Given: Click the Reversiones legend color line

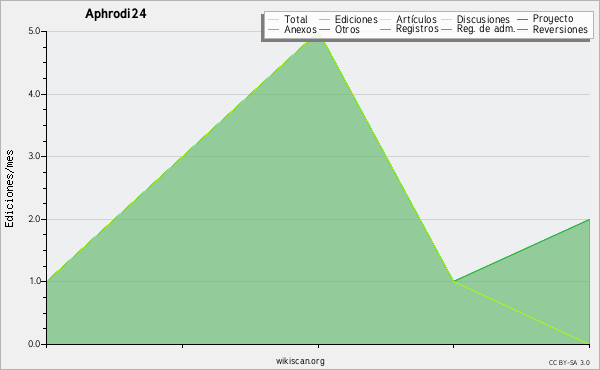Looking at the screenshot, I should point(523,29).
